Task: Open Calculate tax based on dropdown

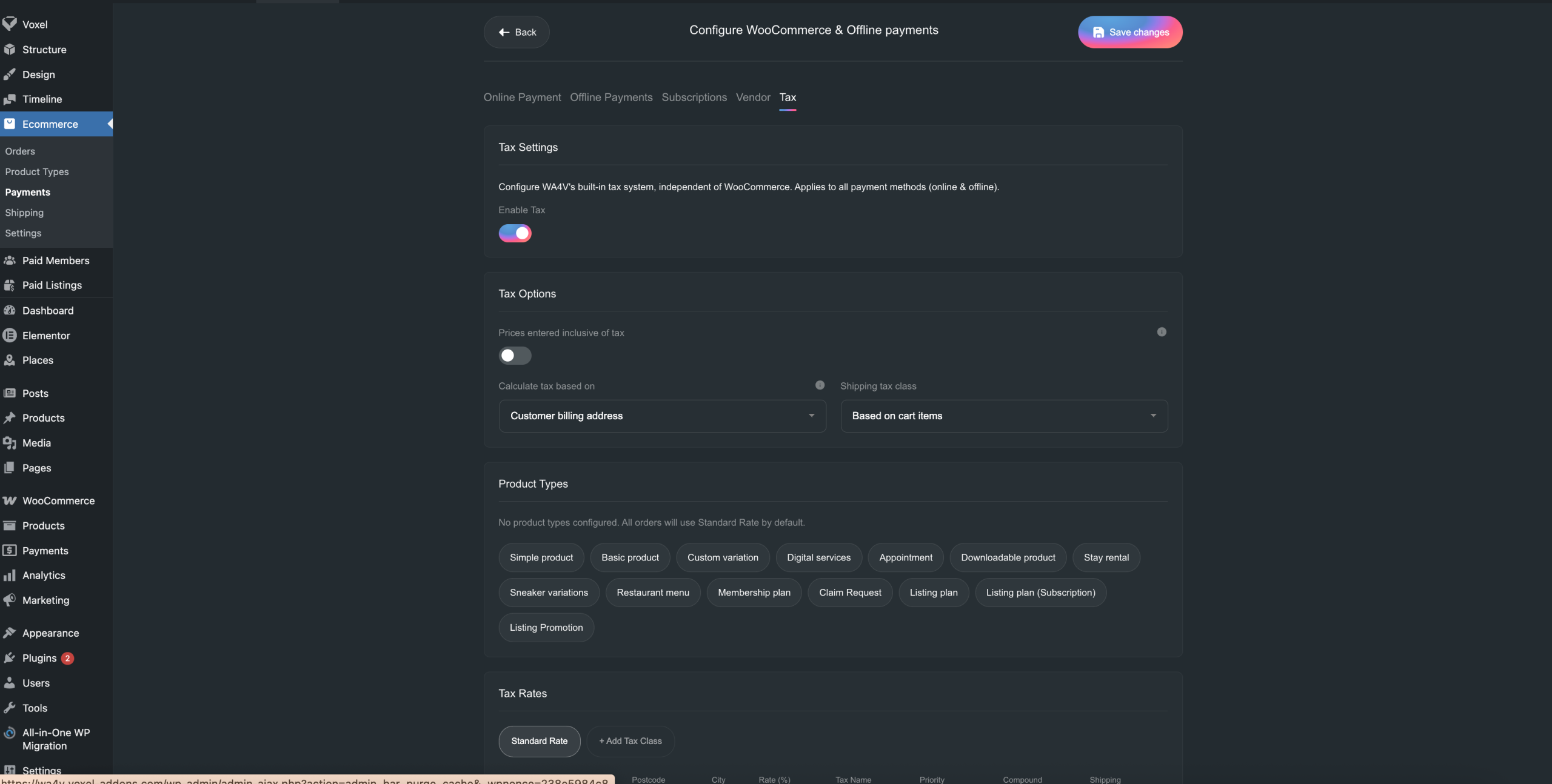Action: pos(662,416)
